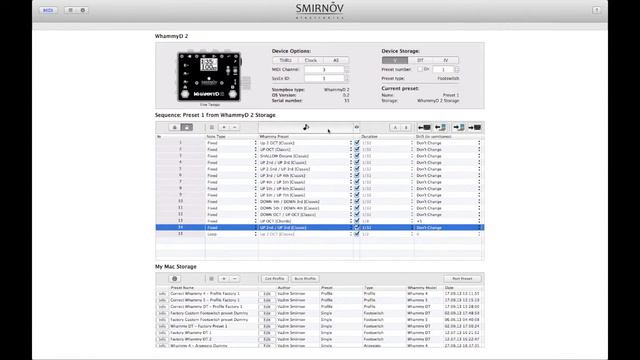Viewport: 640px width, 360px height.
Task: Click the left-arrow black pedal transfer icon
Action: pos(424,127)
